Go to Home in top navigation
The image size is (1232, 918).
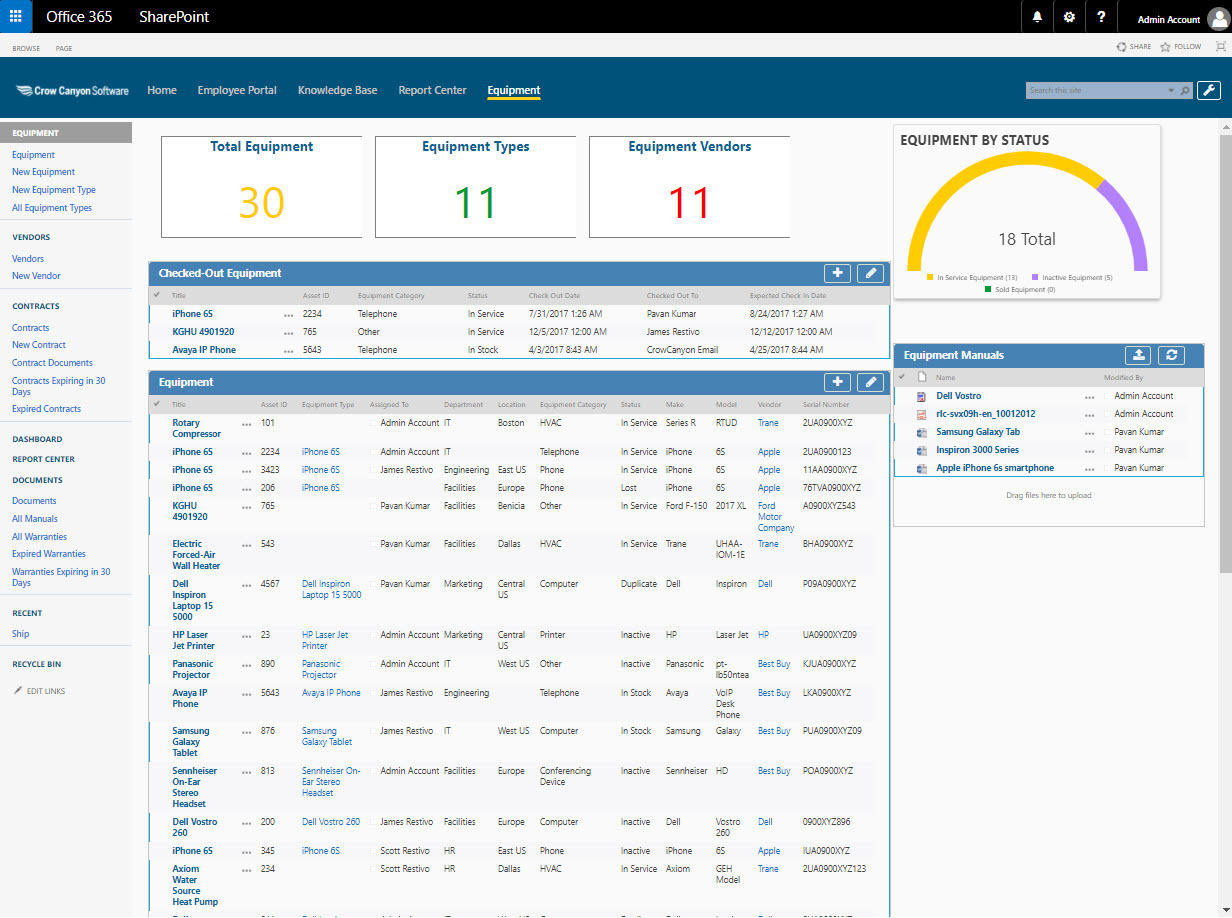[x=162, y=90]
